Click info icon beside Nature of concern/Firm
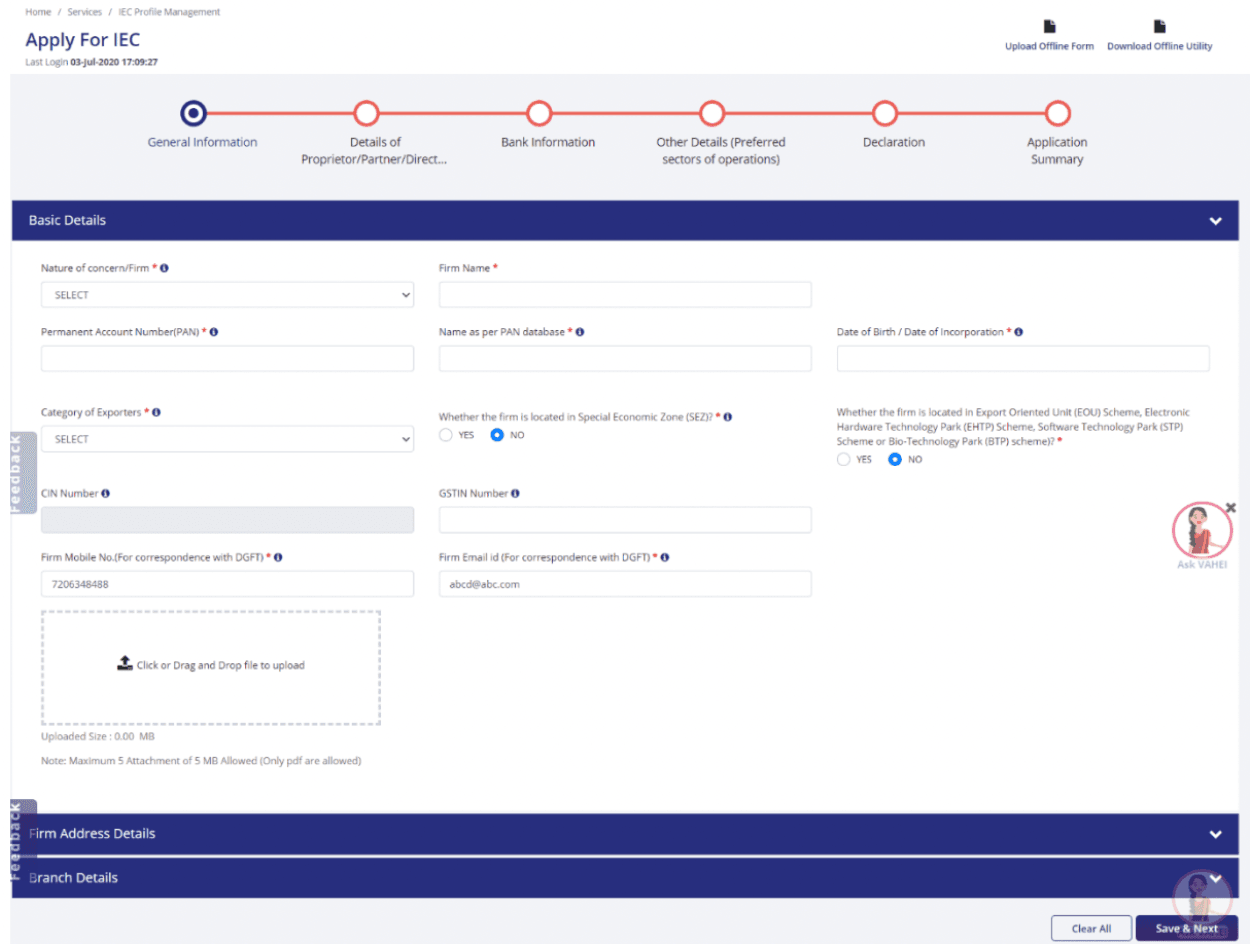The height and width of the screenshot is (944, 1252). 164,268
